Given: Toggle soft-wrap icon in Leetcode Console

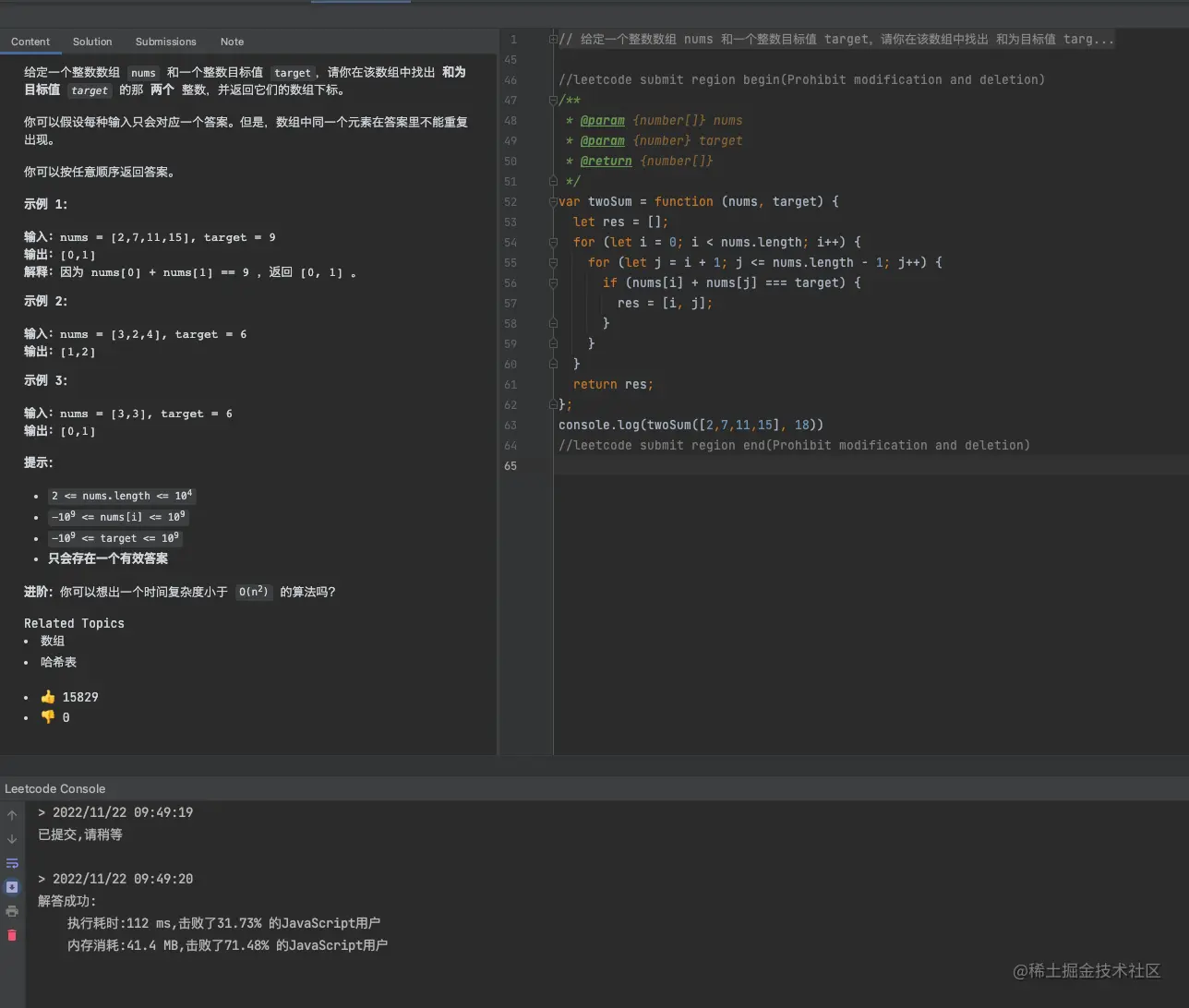Looking at the screenshot, I should click(12, 863).
